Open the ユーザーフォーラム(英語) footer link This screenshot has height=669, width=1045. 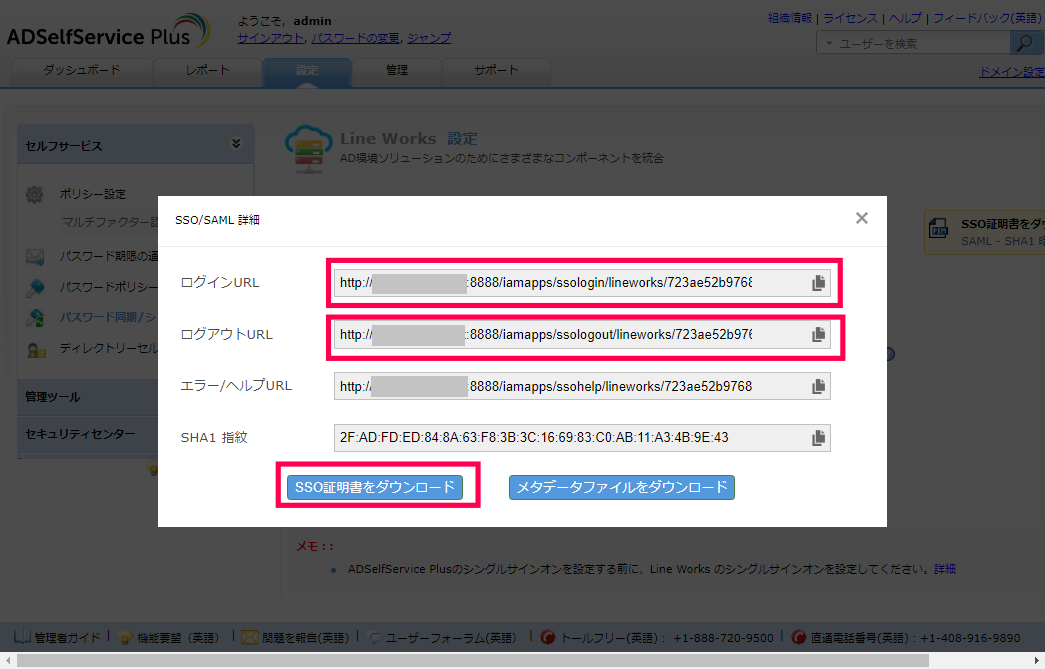click(451, 638)
